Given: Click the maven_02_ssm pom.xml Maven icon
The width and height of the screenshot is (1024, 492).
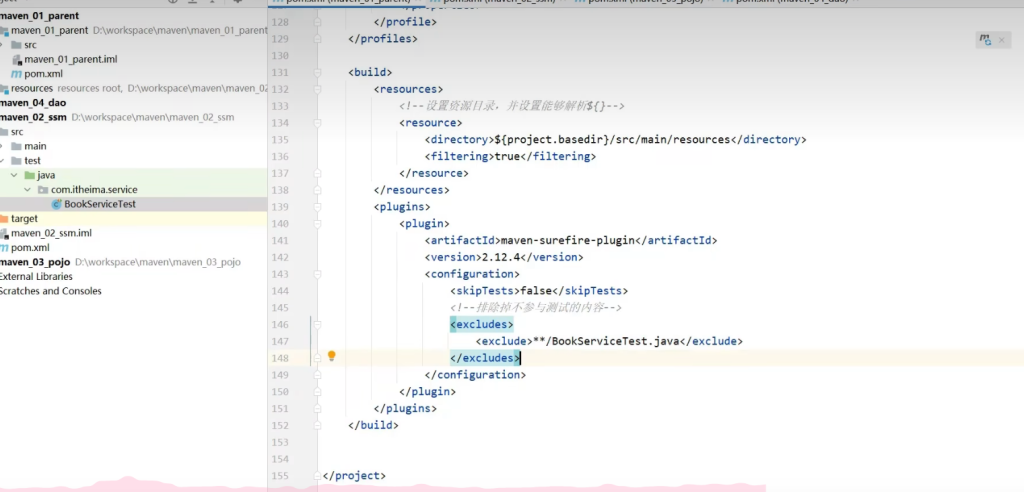Looking at the screenshot, I should (3, 247).
